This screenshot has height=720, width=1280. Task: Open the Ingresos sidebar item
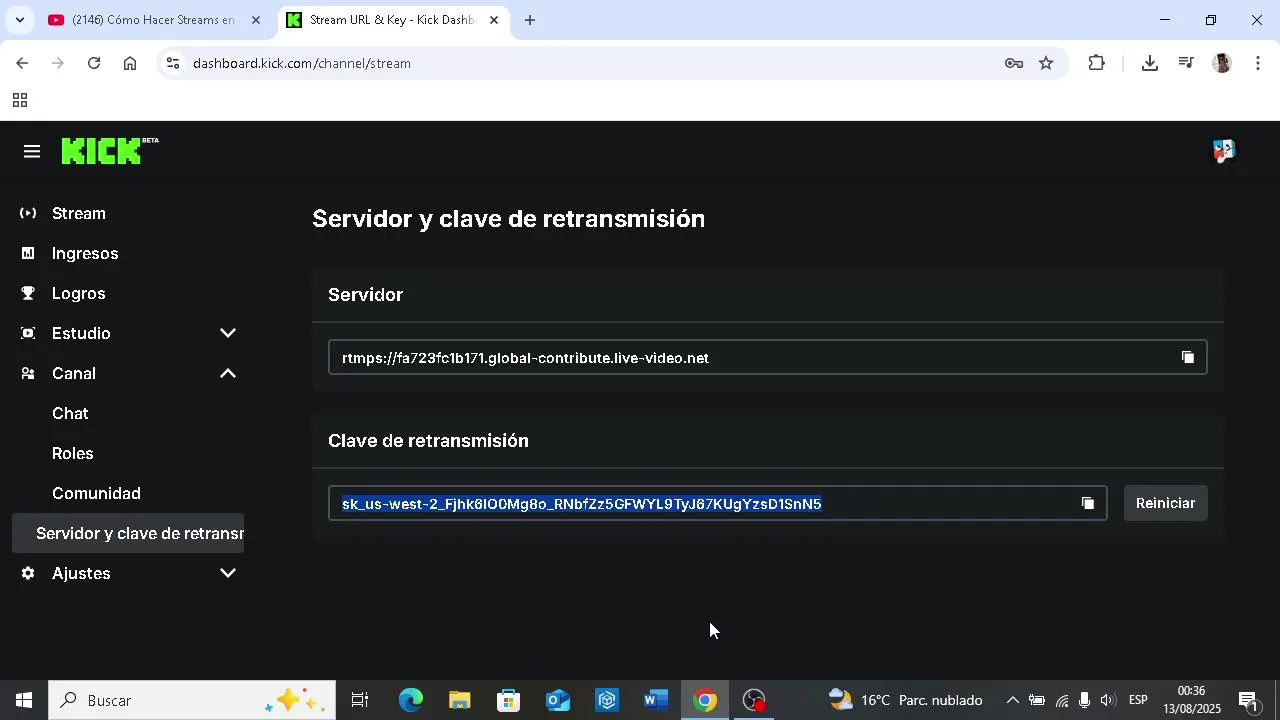click(x=128, y=253)
